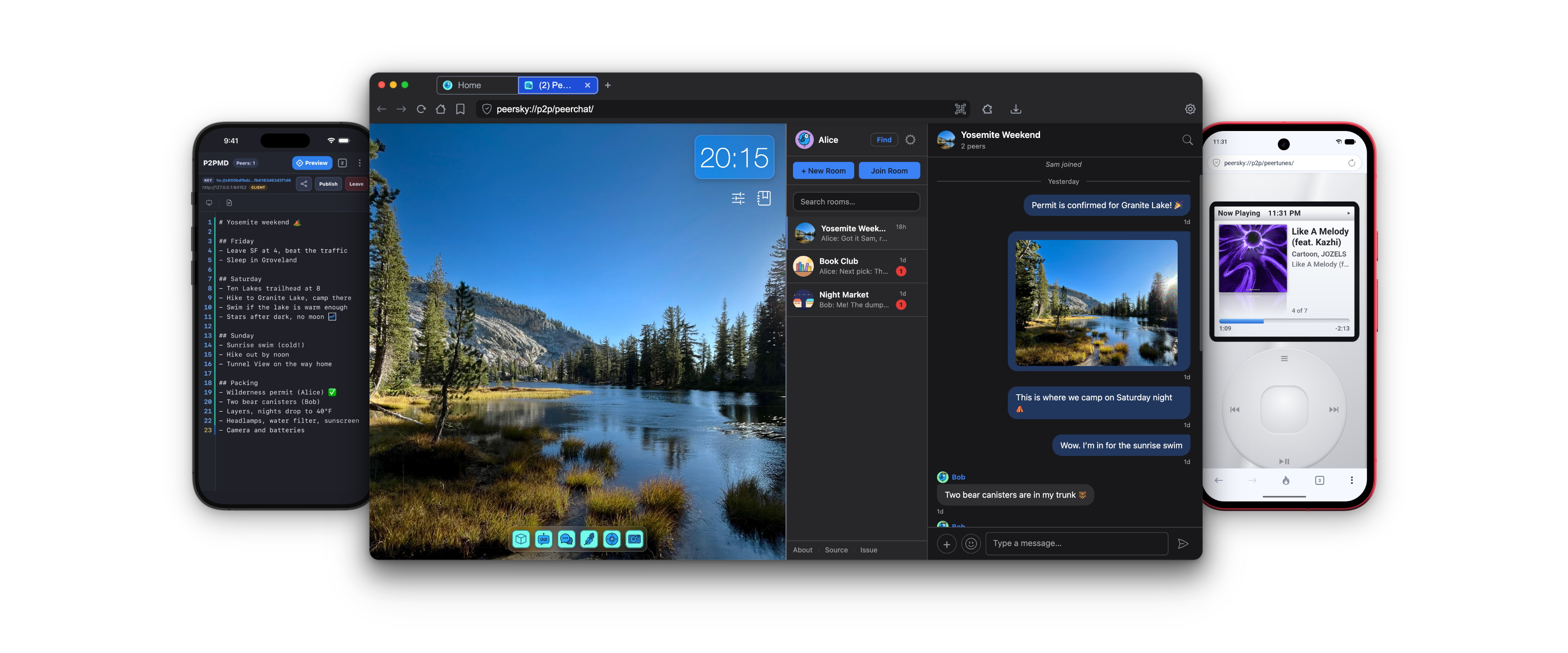Open downloads from the browser toolbar
Image resolution: width=1568 pixels, height=653 pixels.
coord(1016,109)
